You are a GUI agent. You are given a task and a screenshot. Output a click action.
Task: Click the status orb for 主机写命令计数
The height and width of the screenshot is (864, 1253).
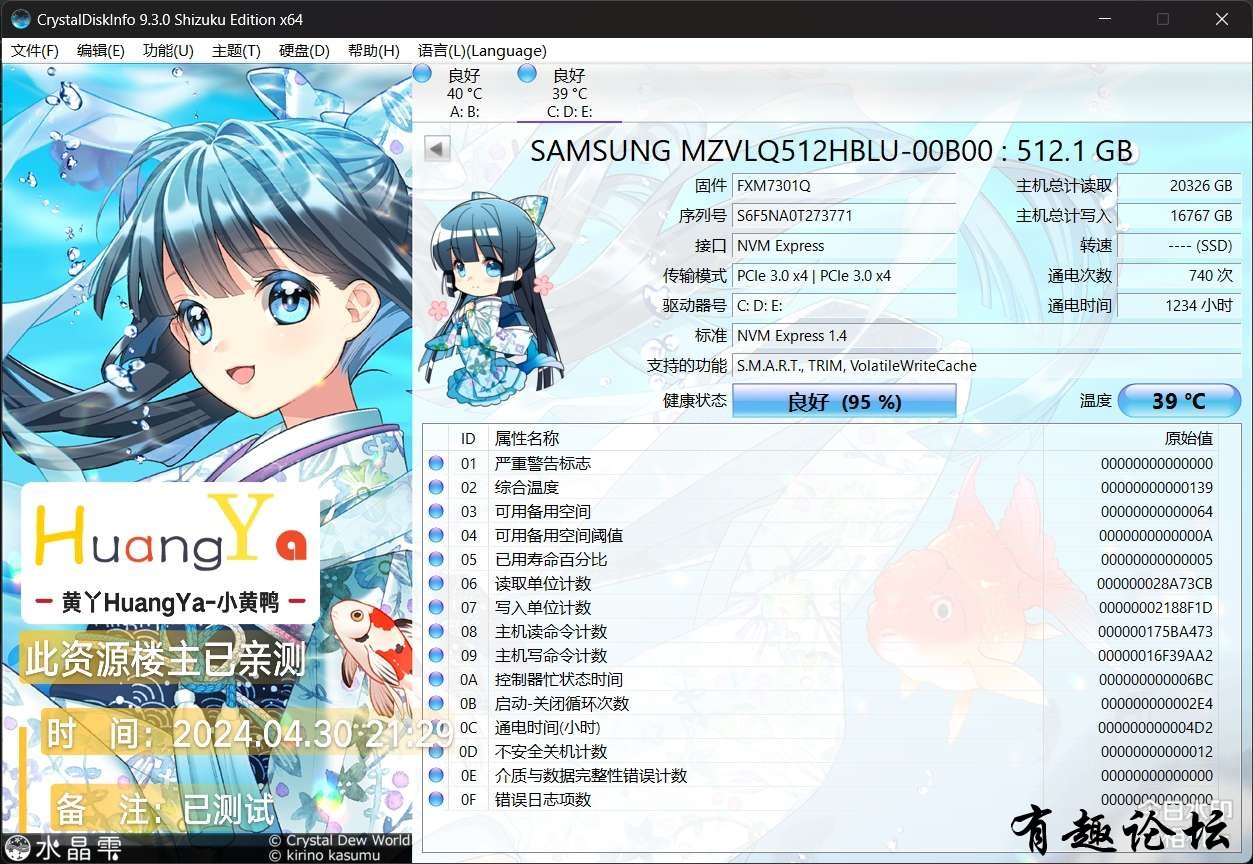tap(436, 655)
